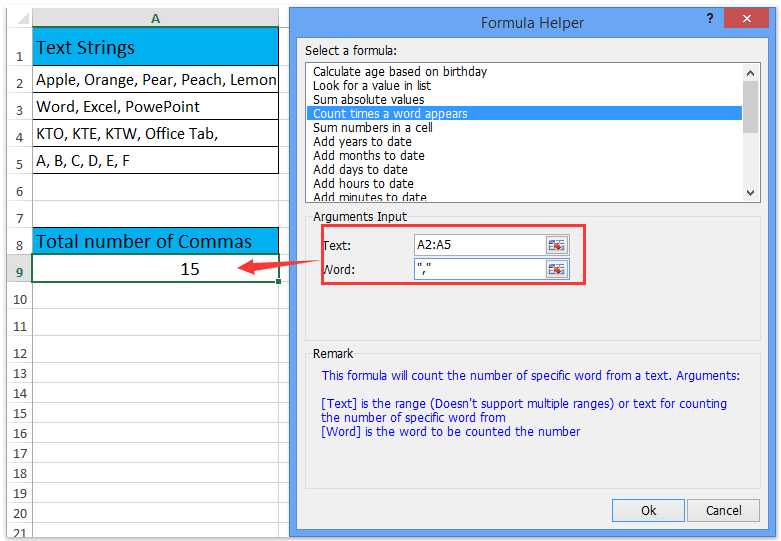This screenshot has width=781, height=541.
Task: Select 'Count times a word appears' formula
Action: pos(390,114)
